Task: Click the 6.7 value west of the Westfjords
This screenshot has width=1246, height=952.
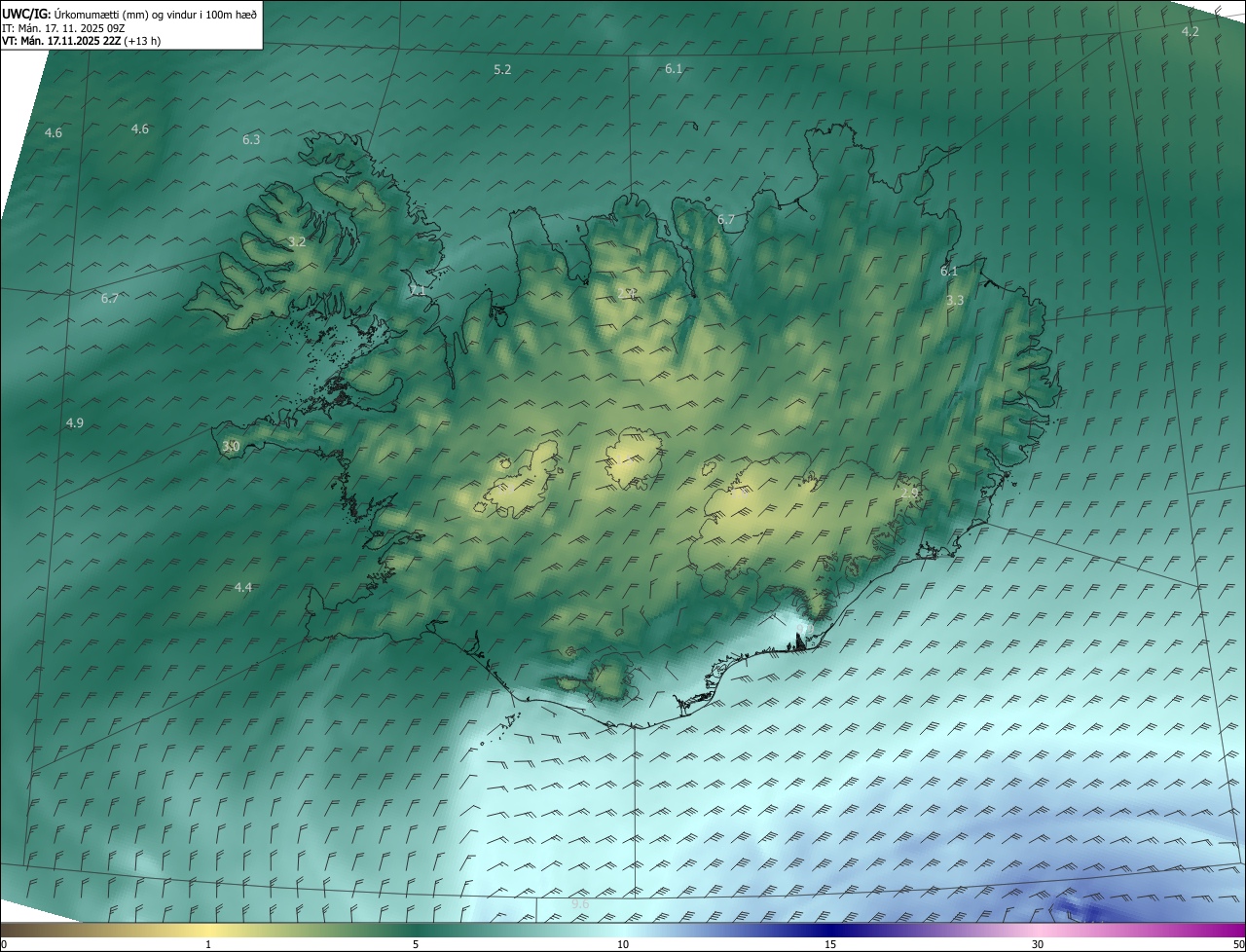Action: pyautogui.click(x=110, y=298)
